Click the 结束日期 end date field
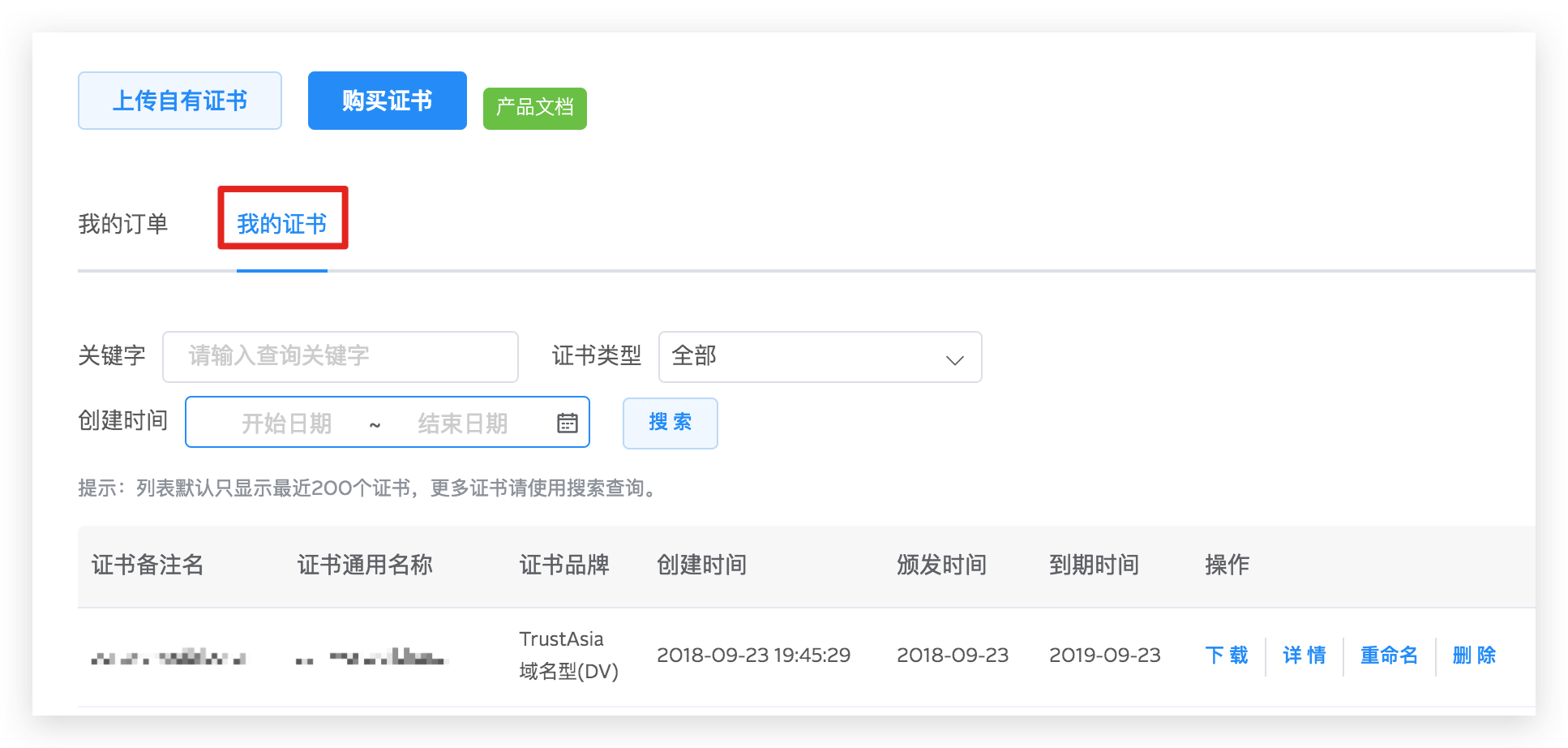The image size is (1568, 748). 463,423
